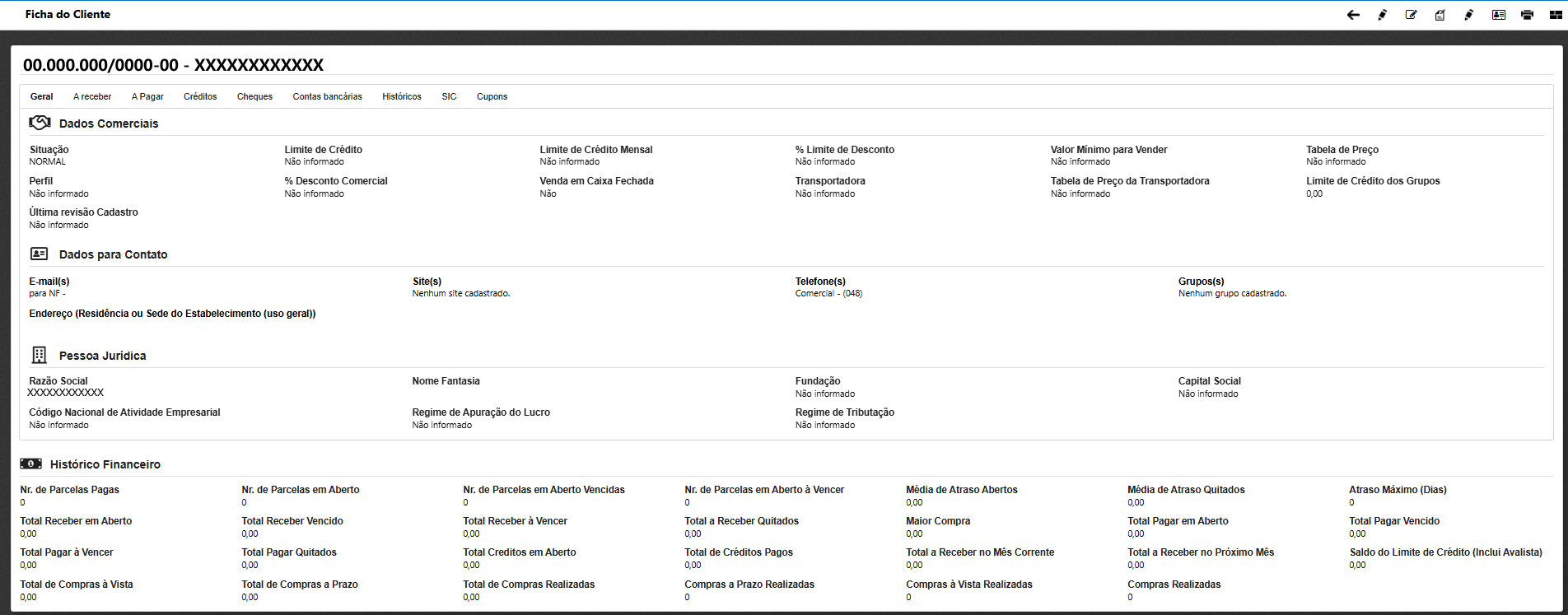
Task: Print the client record with printer icon
Action: point(1527,15)
